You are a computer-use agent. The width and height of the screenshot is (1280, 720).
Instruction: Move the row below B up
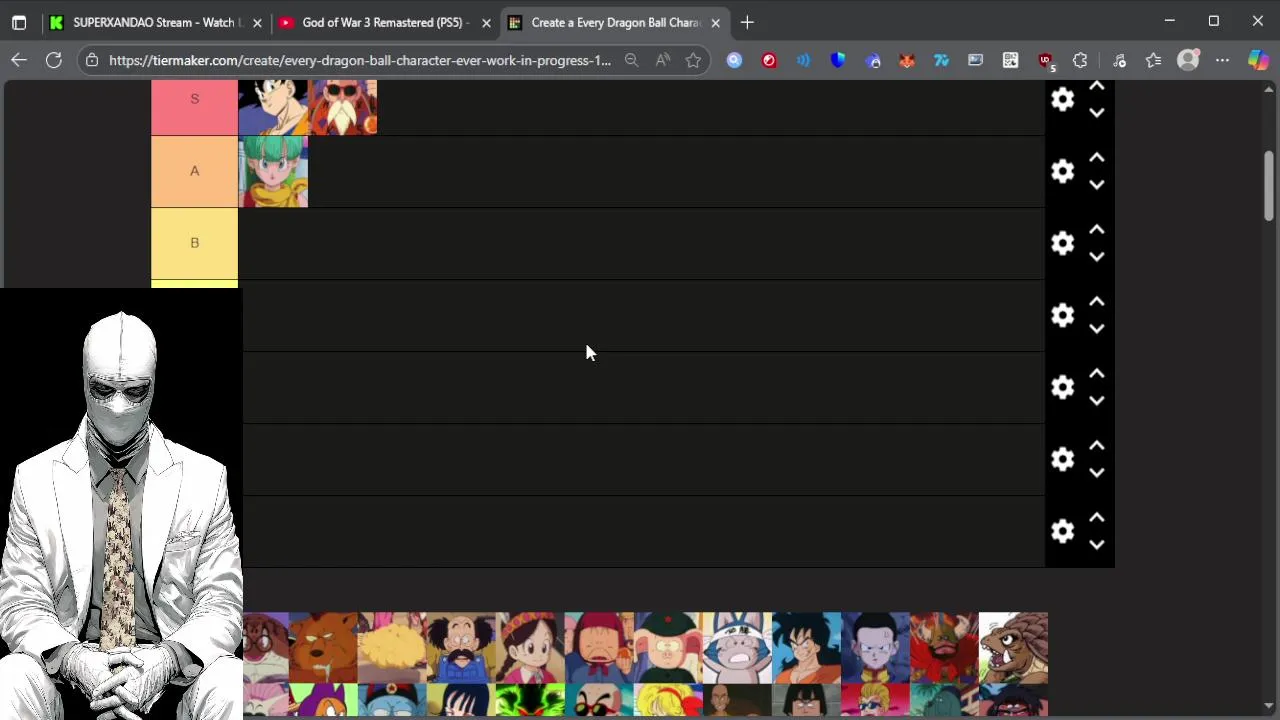pos(1097,302)
